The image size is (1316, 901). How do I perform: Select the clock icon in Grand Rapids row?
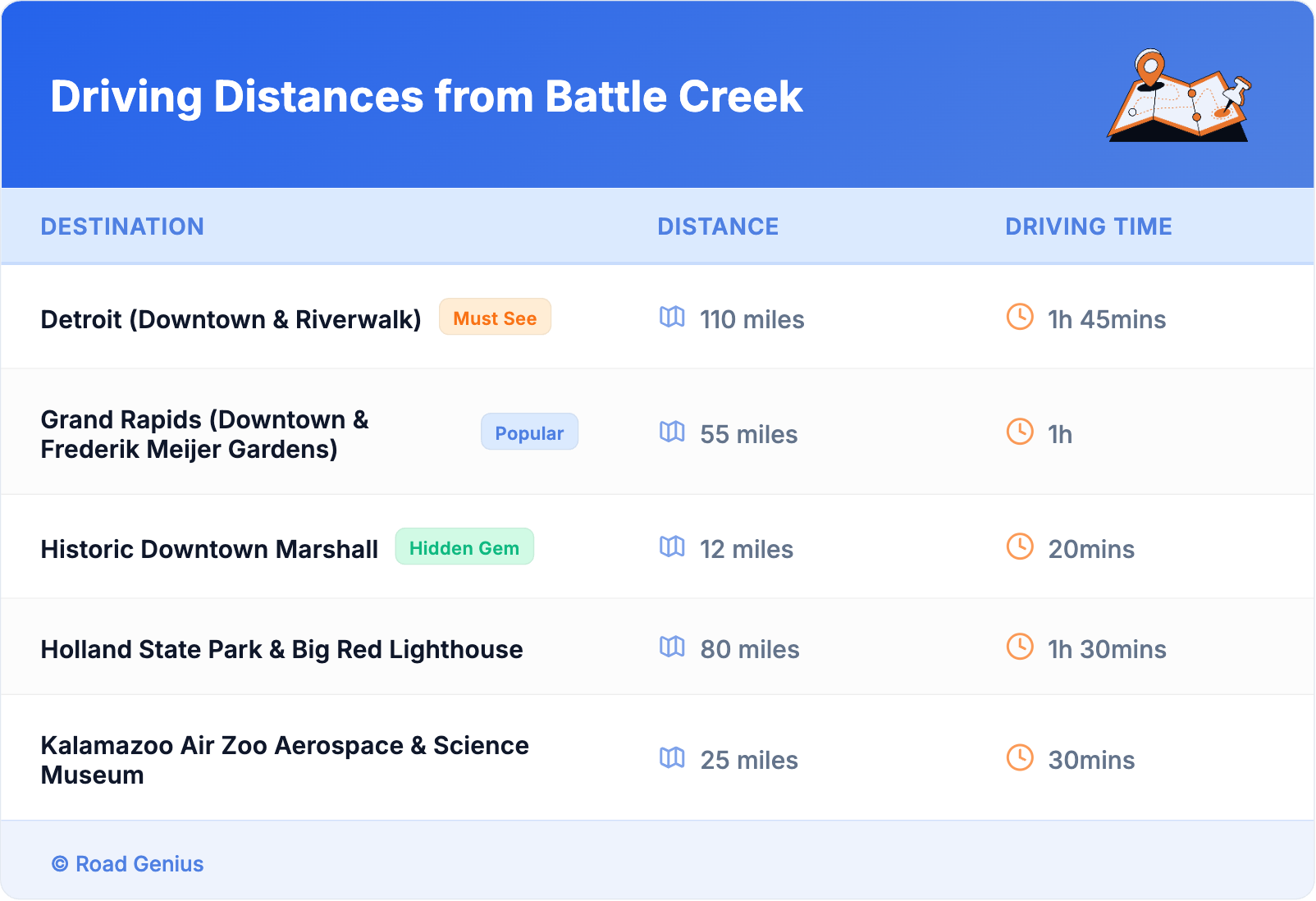click(1020, 432)
